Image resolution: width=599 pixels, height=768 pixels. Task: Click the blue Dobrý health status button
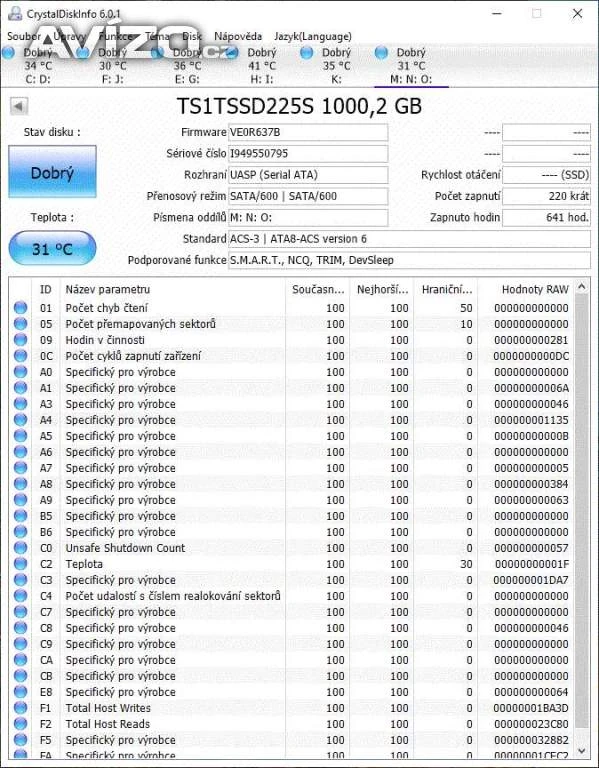52,172
